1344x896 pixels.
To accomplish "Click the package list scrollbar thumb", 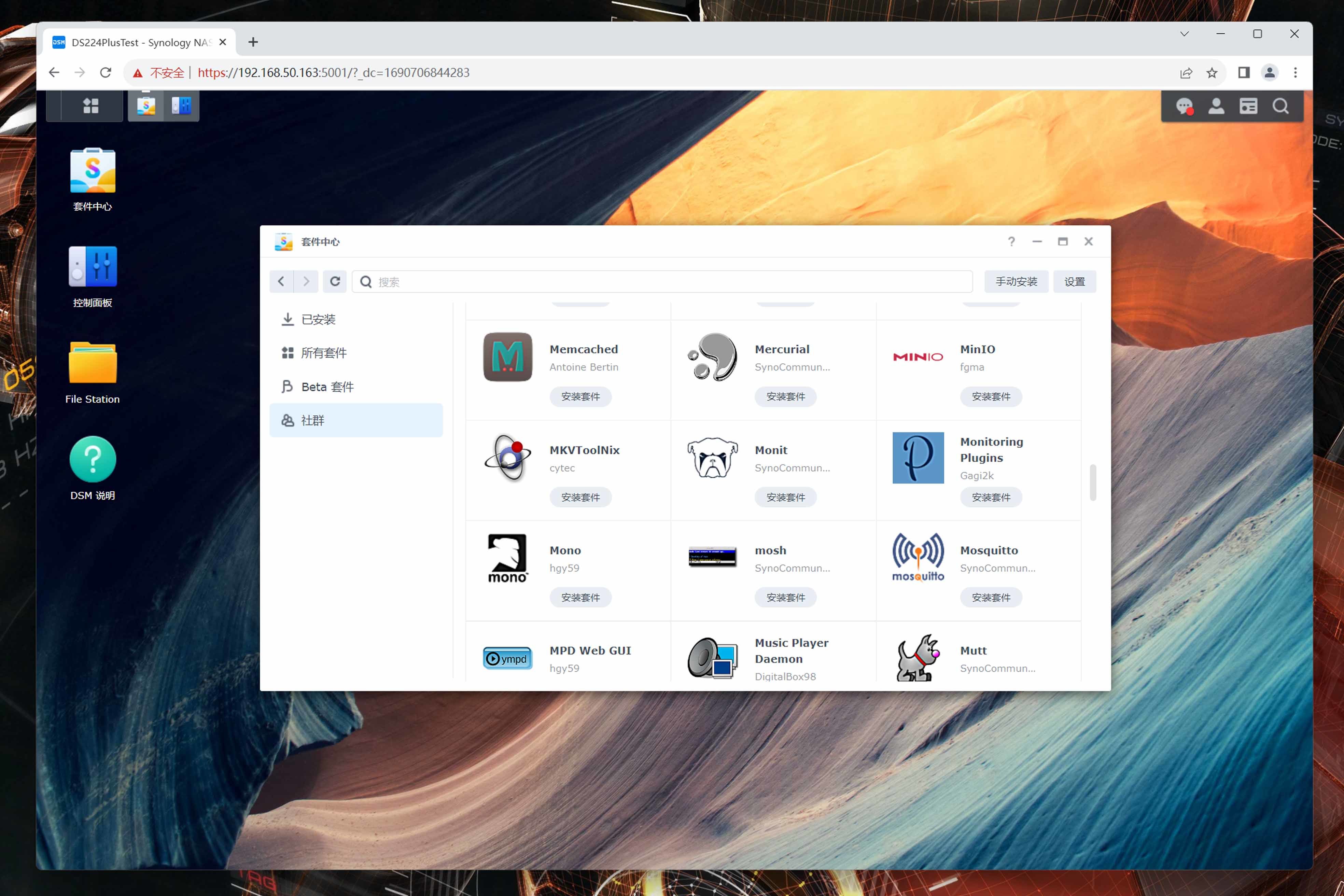I will click(1093, 482).
